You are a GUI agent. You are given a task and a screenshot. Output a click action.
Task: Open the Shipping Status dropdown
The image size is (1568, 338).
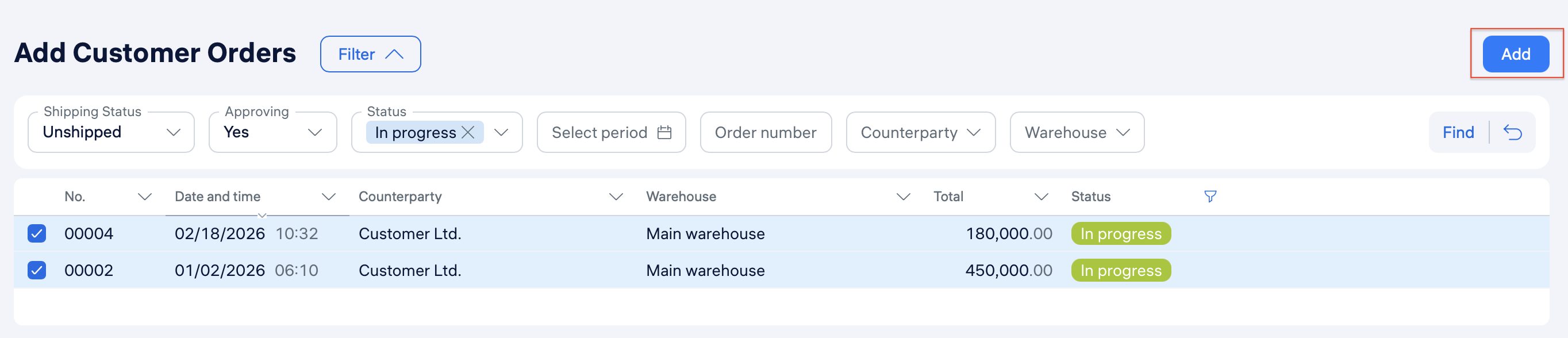point(111,132)
